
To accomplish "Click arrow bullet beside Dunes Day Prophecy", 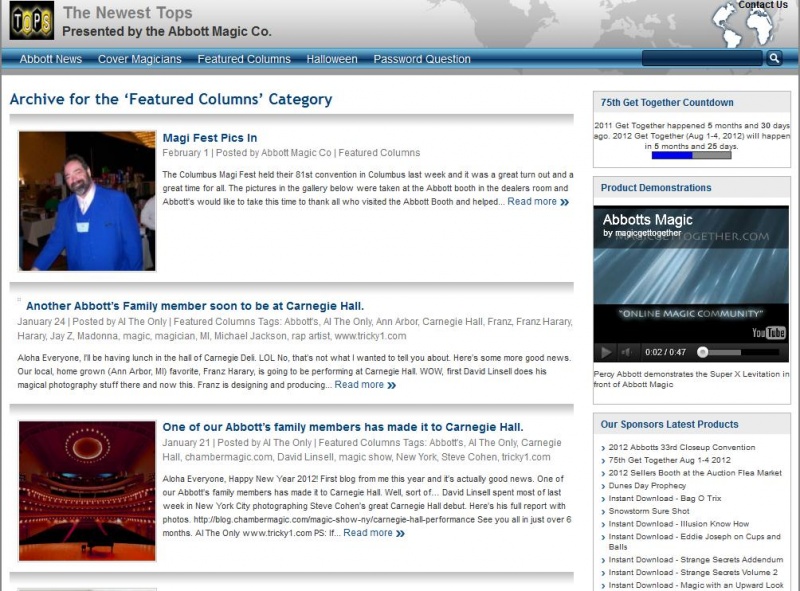I will [x=603, y=486].
